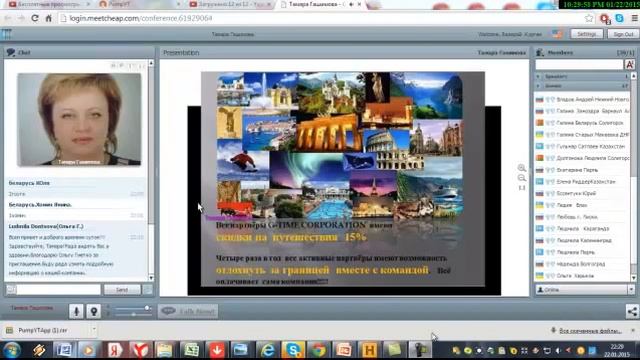
Task: Open Internet Explorer from the taskbar
Action: tap(267, 350)
